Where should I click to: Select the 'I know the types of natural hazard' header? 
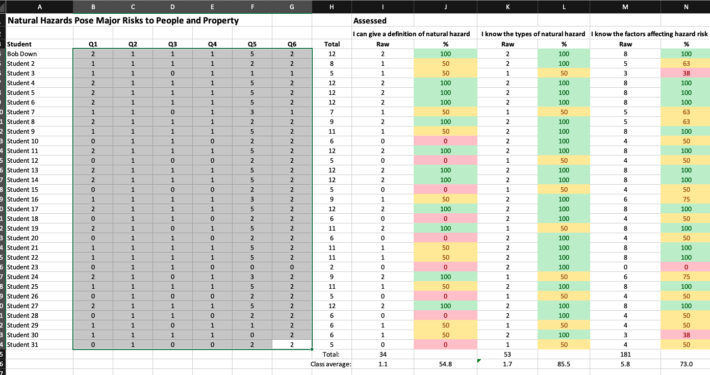click(533, 34)
